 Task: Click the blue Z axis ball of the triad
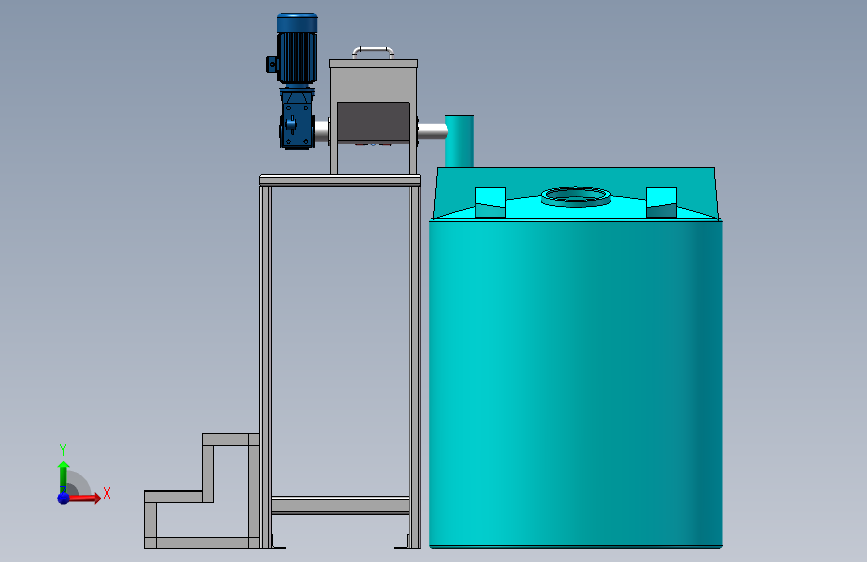[x=64, y=498]
